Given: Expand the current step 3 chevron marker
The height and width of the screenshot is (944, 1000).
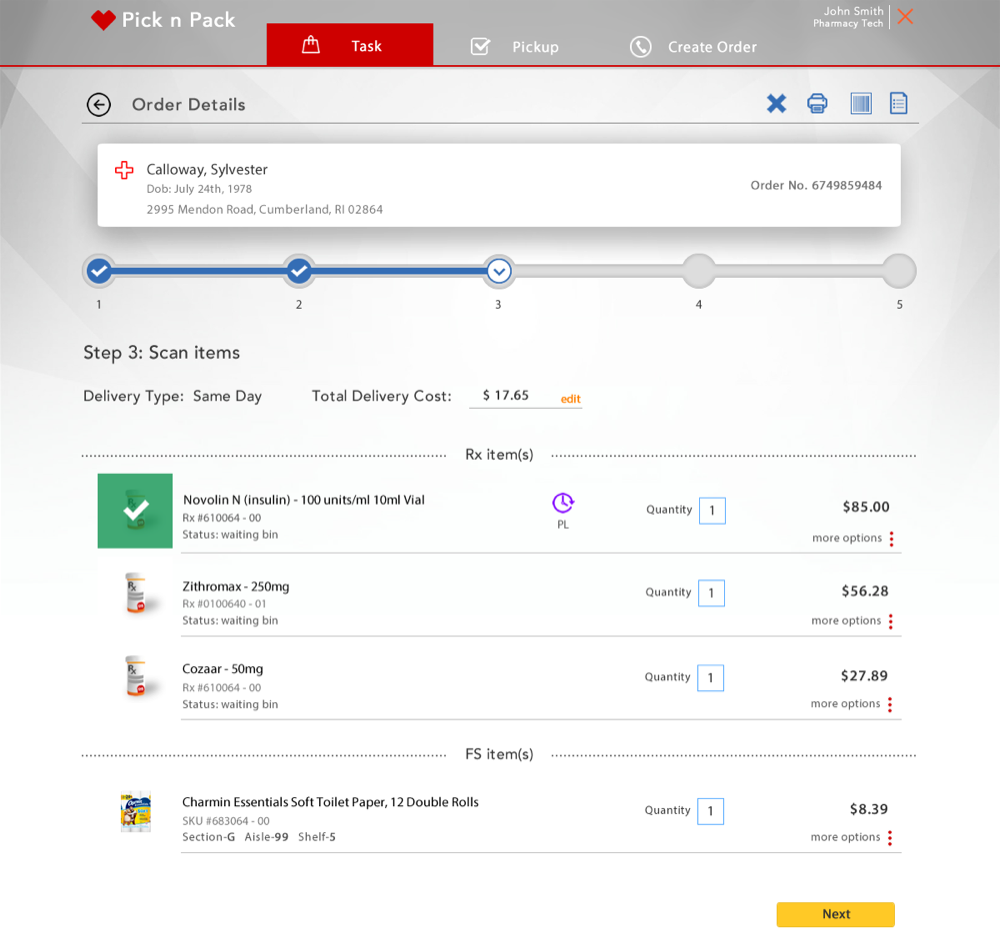Looking at the screenshot, I should coord(498,270).
